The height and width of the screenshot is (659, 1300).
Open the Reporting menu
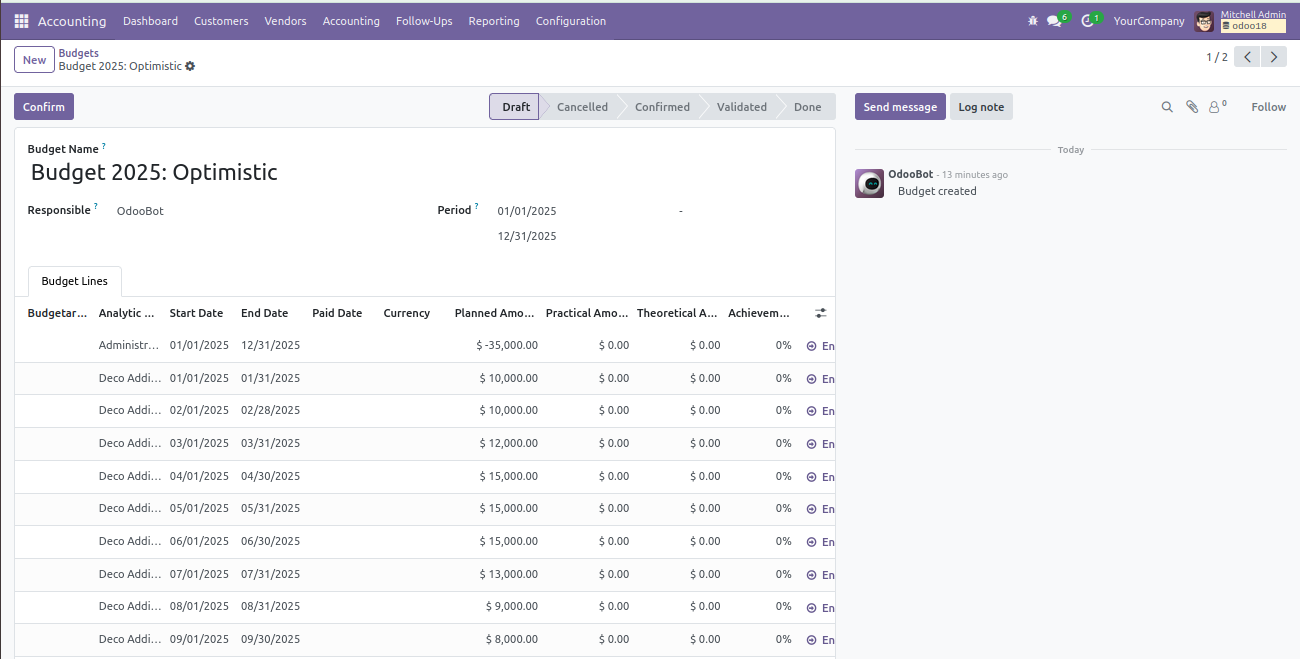tap(493, 21)
